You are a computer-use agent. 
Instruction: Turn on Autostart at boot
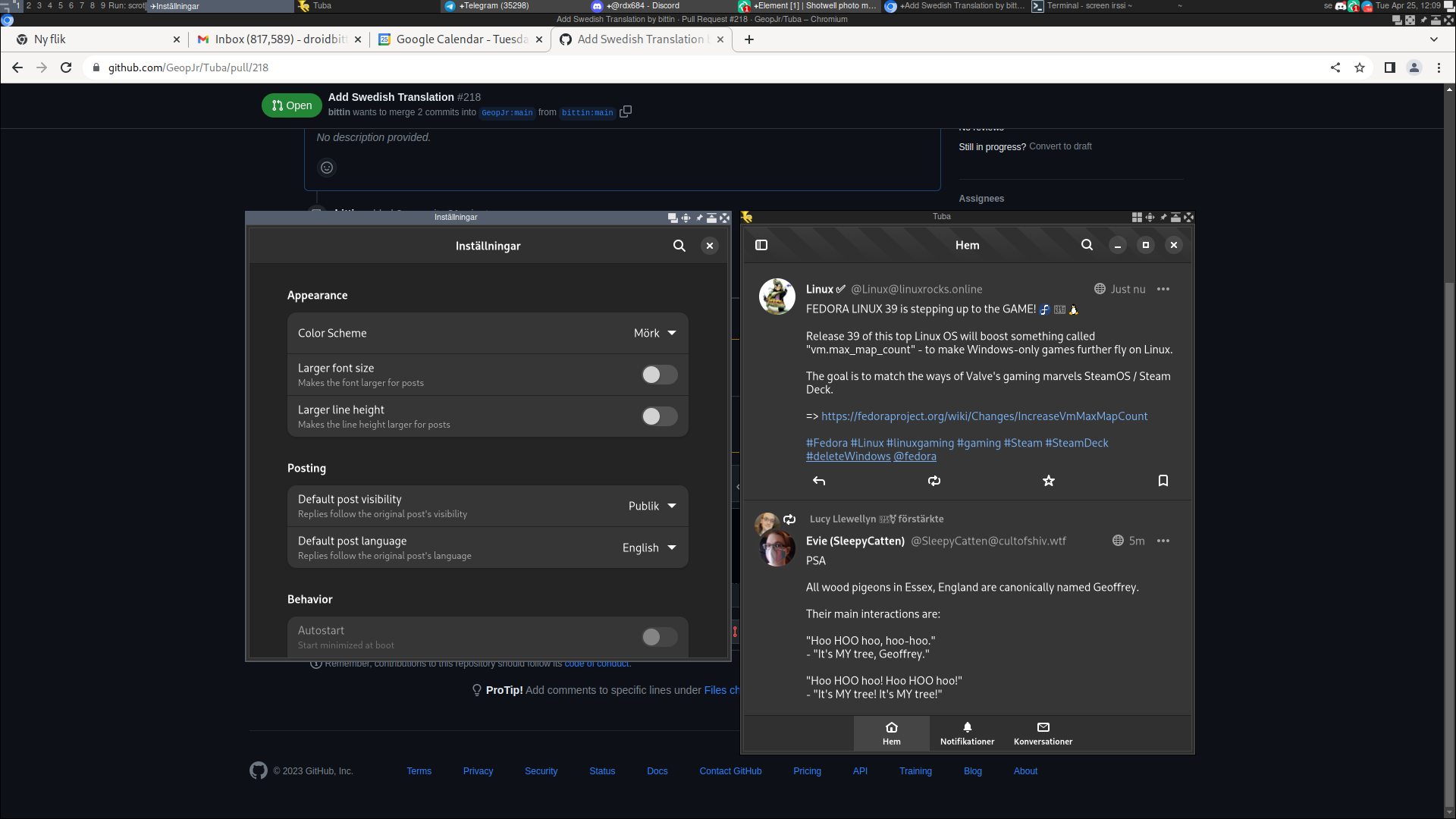coord(658,637)
